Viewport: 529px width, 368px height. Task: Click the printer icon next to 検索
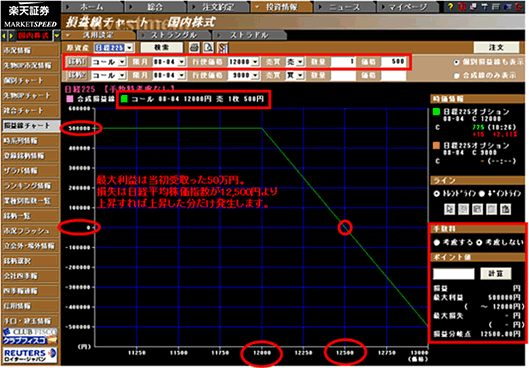194,48
